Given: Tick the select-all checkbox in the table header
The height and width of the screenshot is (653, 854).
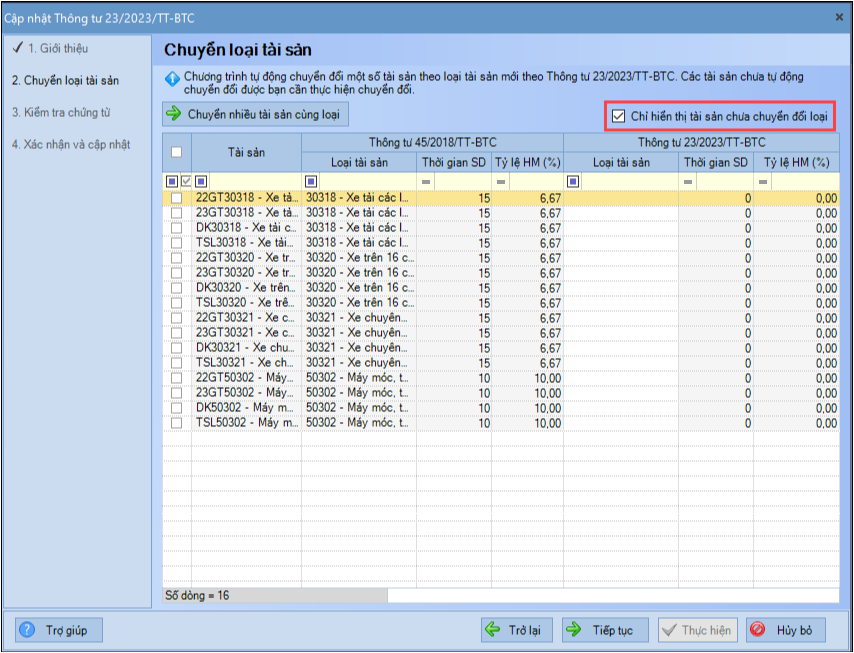Looking at the screenshot, I should coord(176,152).
